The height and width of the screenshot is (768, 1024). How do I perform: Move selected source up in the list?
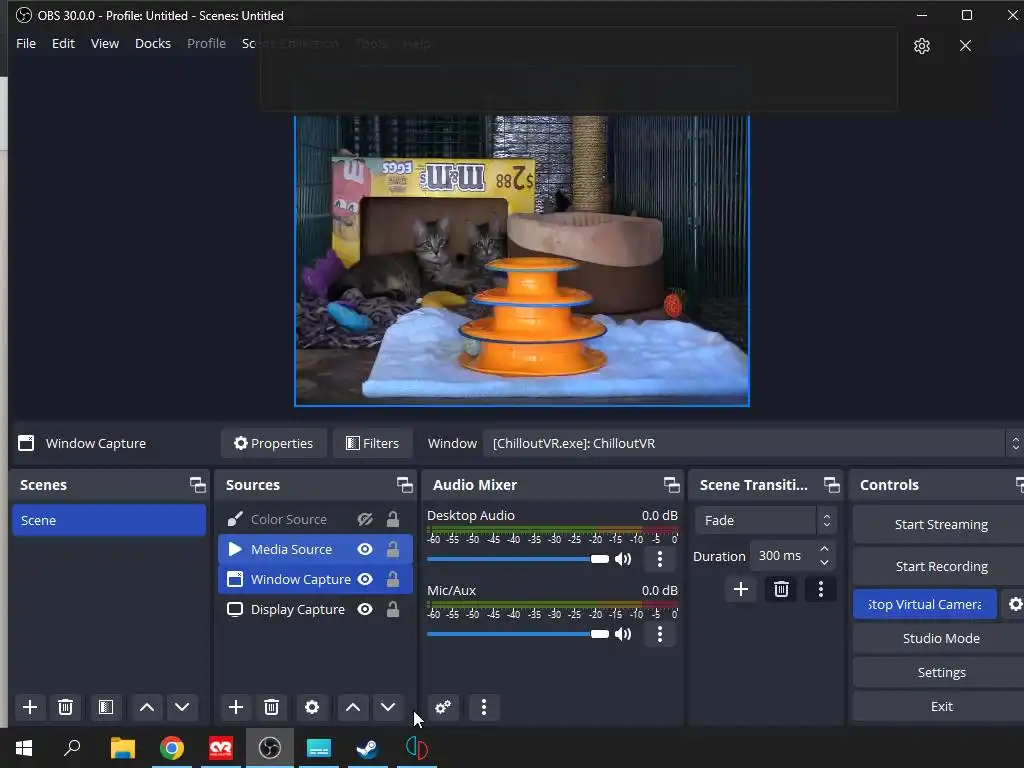click(352, 707)
